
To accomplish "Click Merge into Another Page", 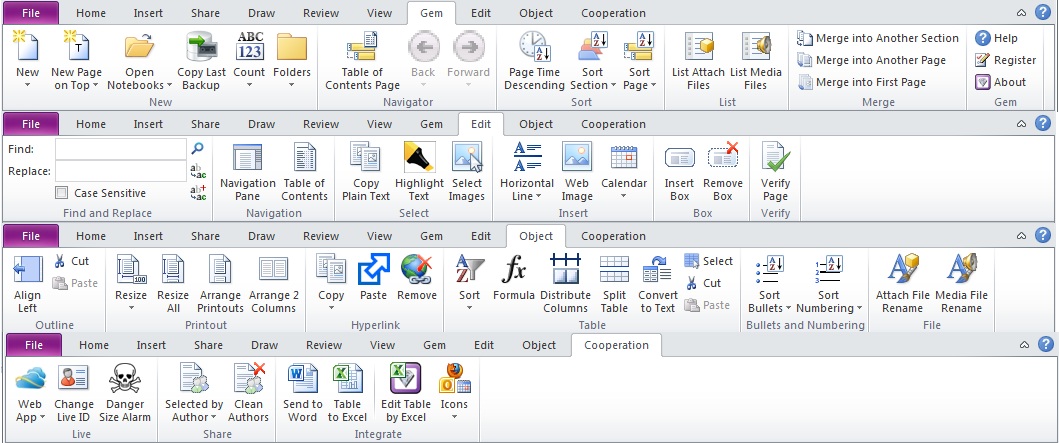I will 871,60.
